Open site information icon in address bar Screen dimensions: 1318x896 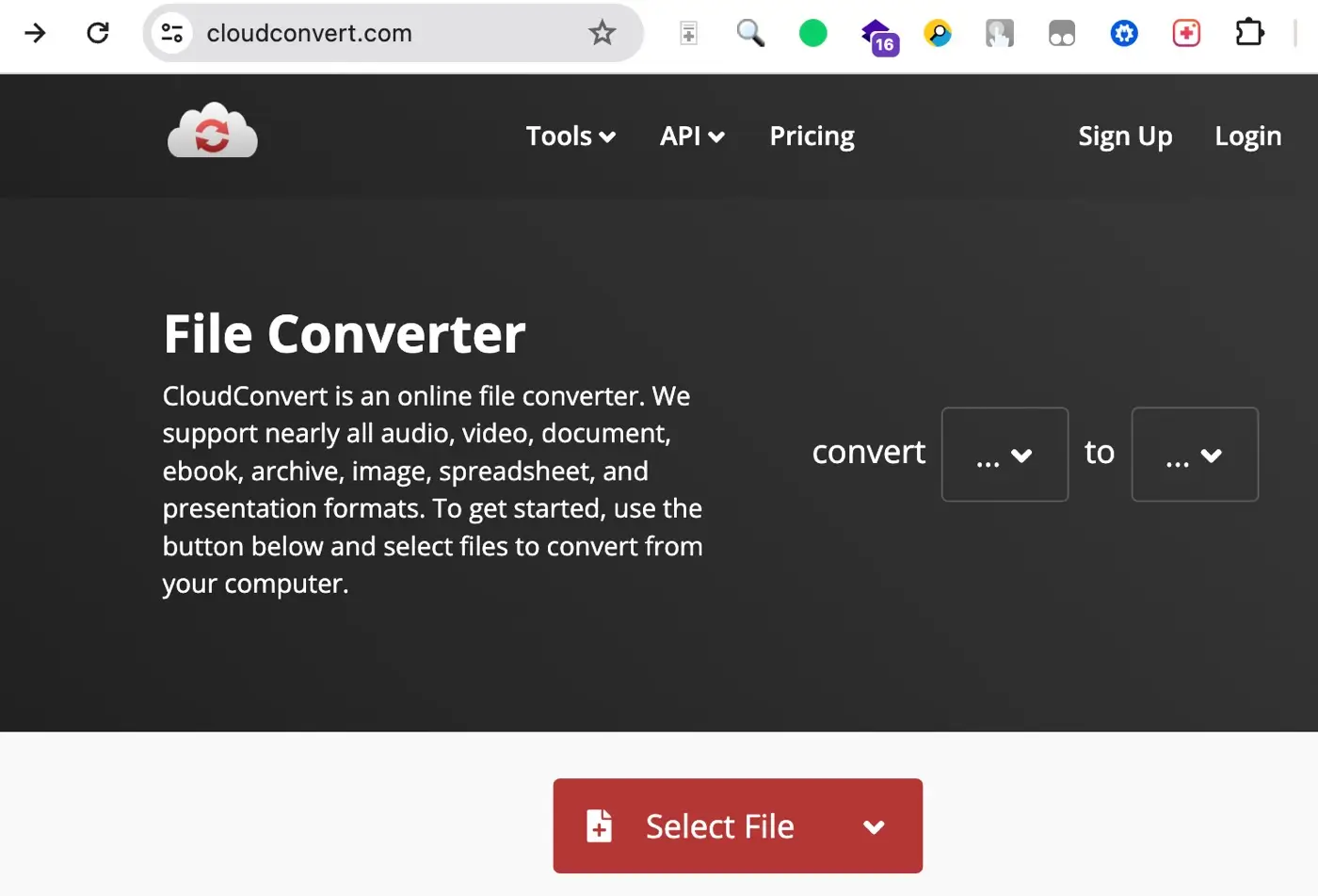click(x=172, y=33)
